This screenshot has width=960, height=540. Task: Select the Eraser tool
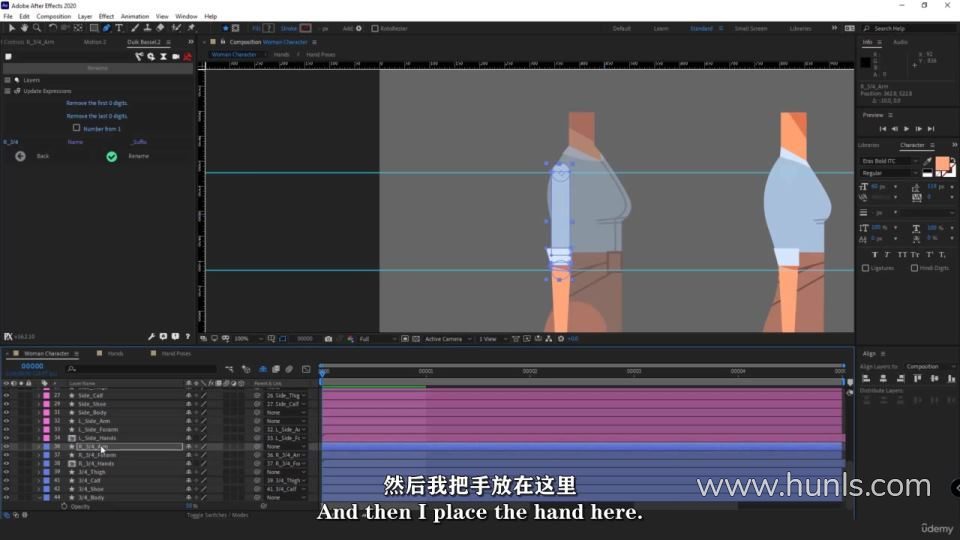(x=160, y=28)
